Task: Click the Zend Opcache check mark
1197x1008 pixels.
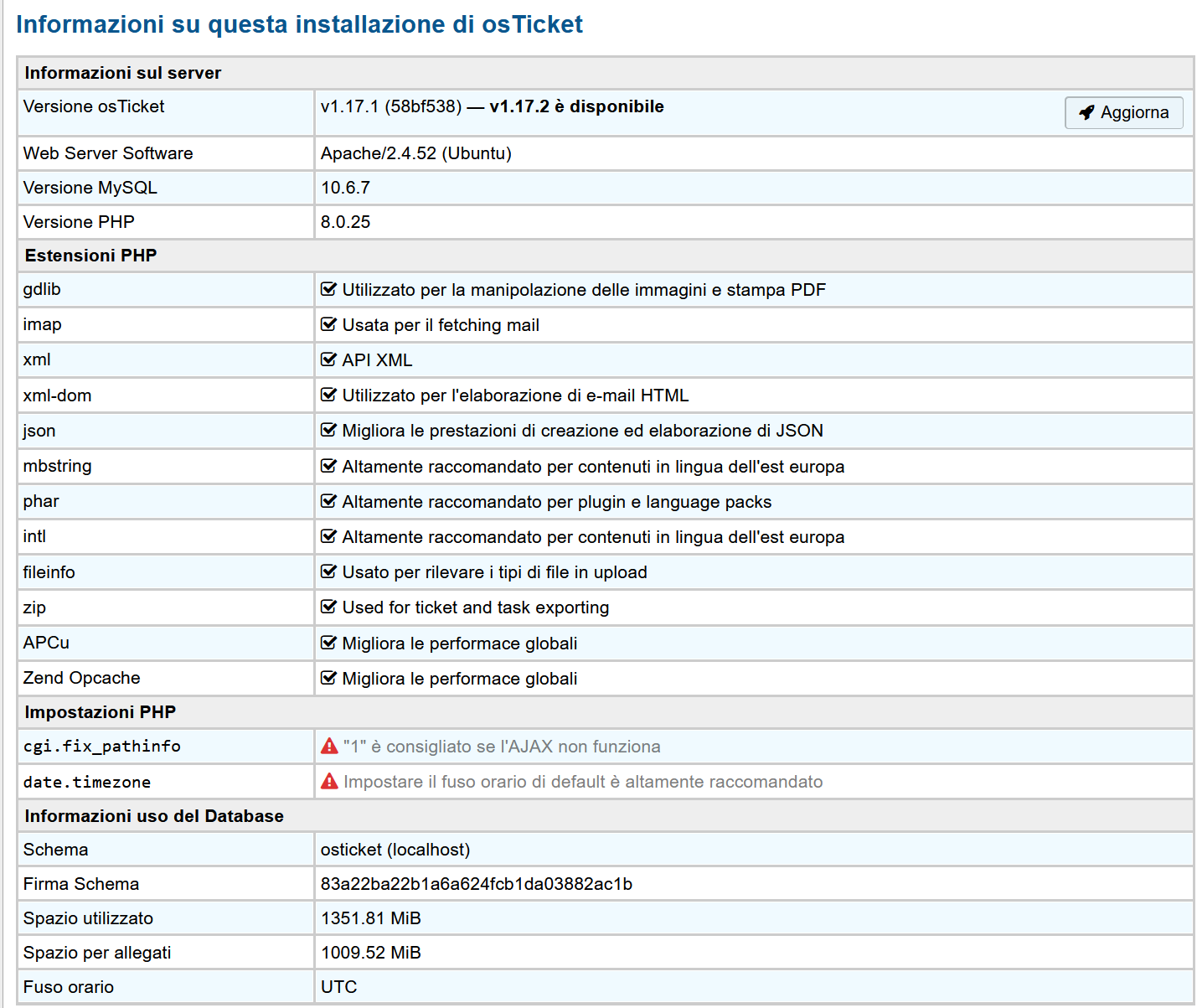Action: [x=328, y=678]
